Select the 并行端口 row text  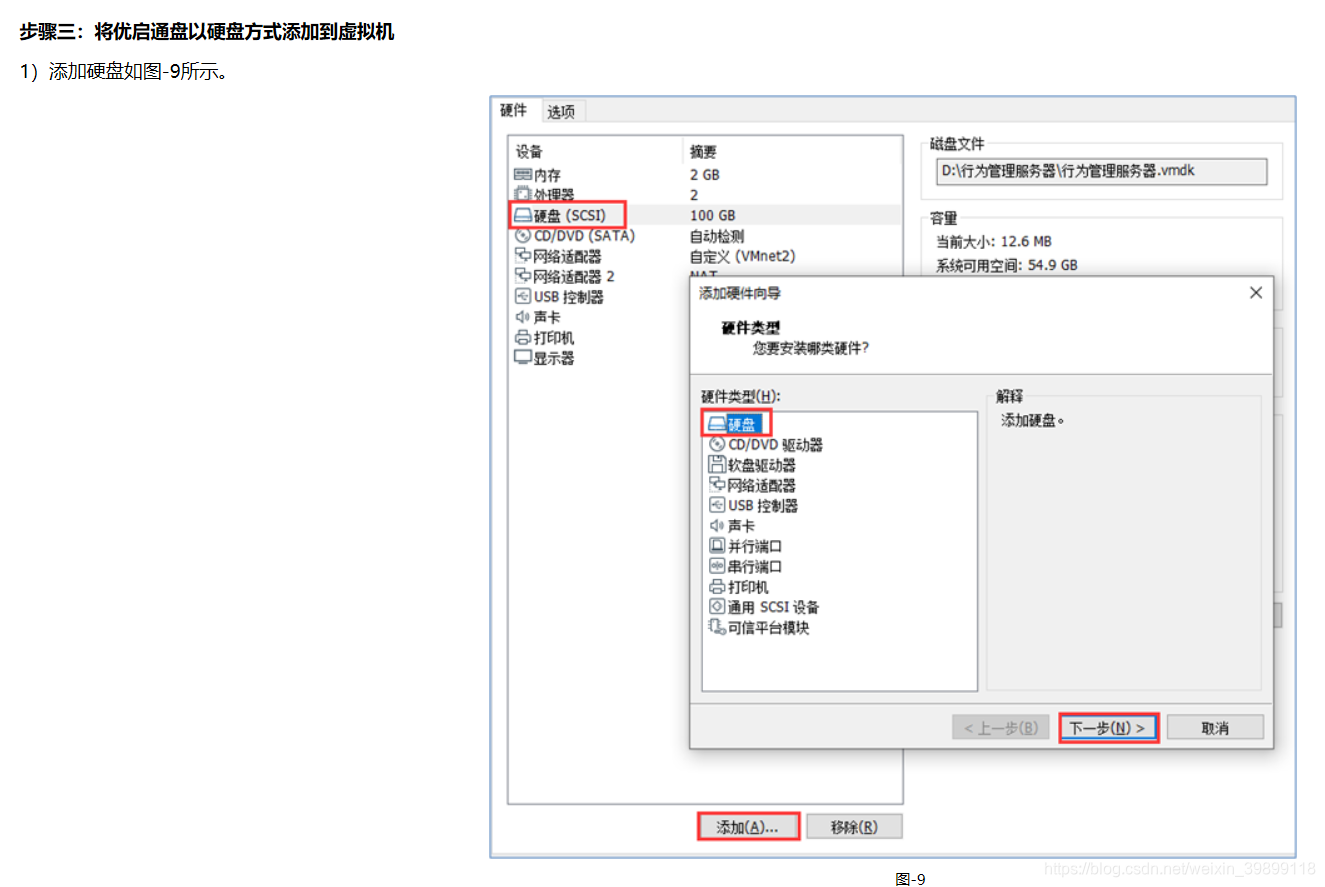[x=755, y=546]
